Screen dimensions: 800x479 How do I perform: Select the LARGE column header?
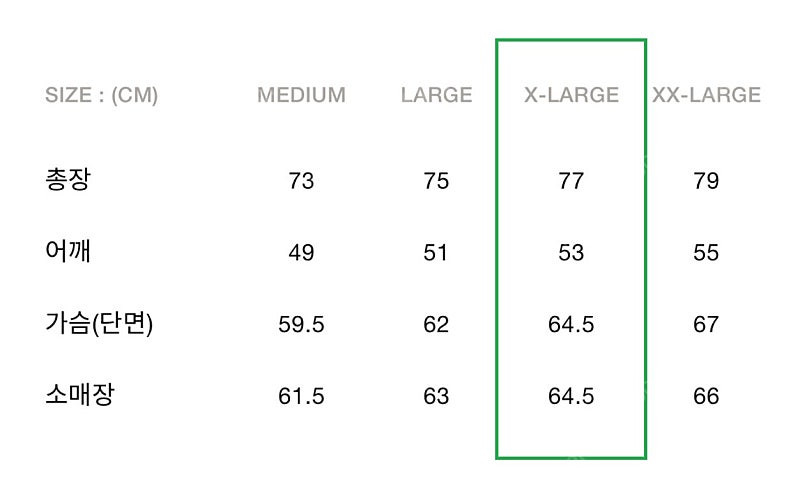tap(436, 96)
